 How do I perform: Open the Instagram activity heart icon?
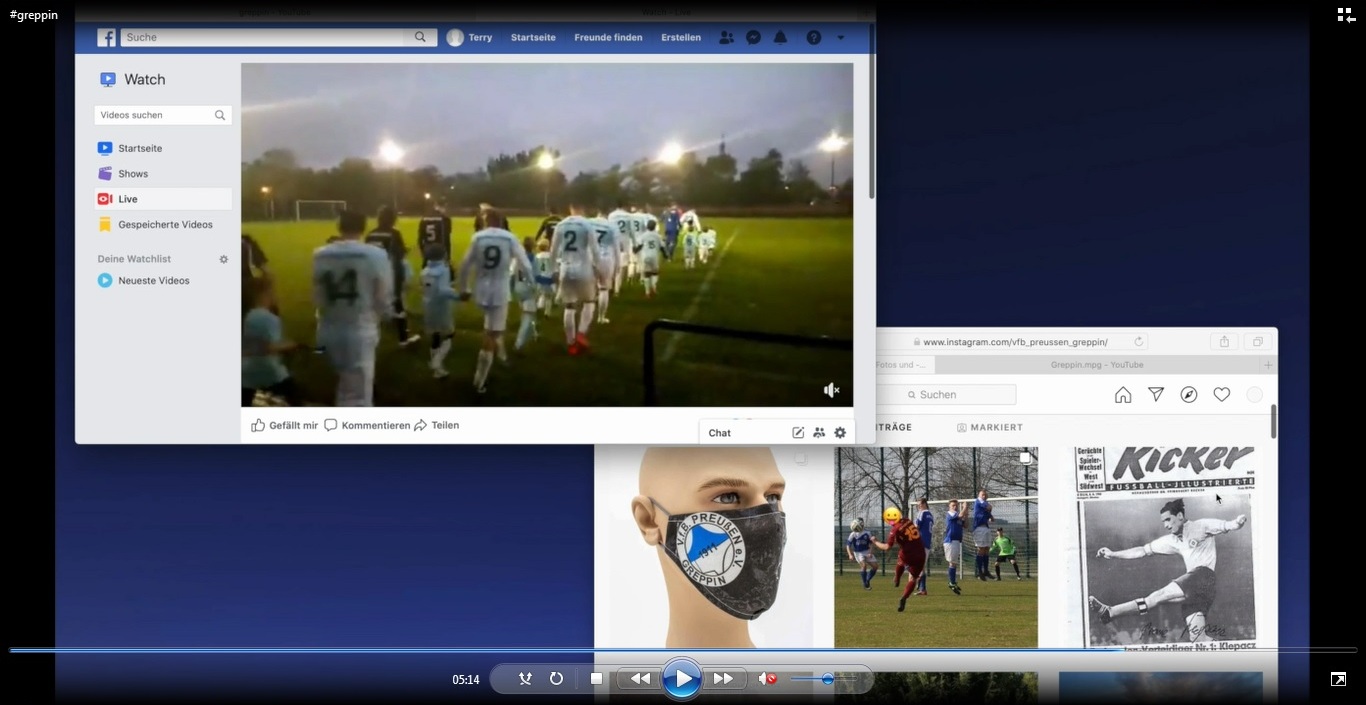[1222, 395]
